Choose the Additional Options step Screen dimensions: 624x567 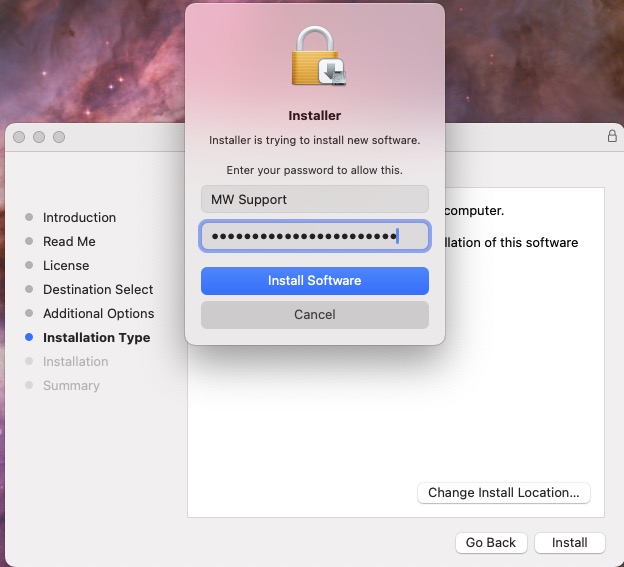click(x=98, y=313)
